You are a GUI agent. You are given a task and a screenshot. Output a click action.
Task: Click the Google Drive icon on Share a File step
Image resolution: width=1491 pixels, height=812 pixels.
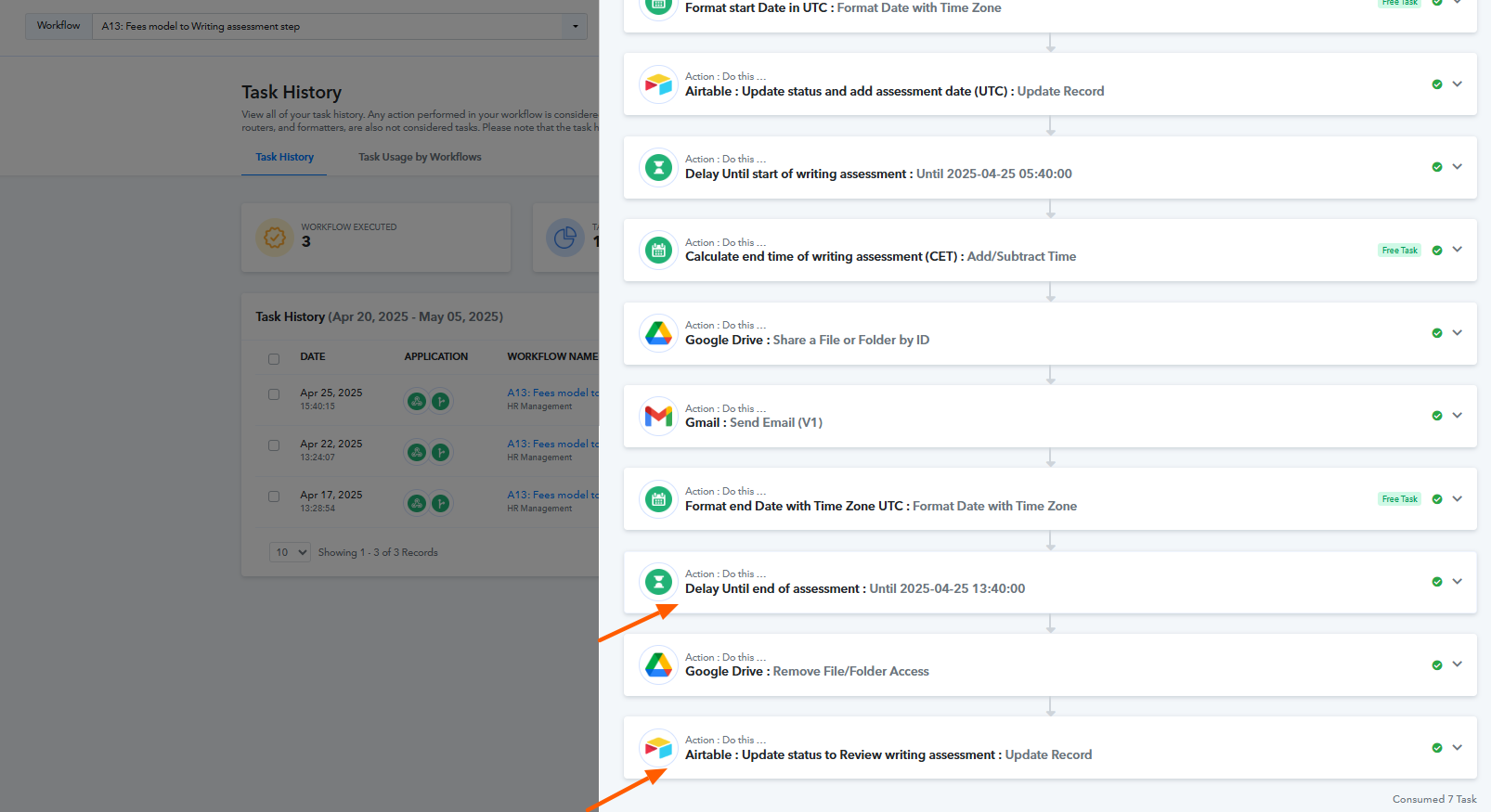coord(658,333)
